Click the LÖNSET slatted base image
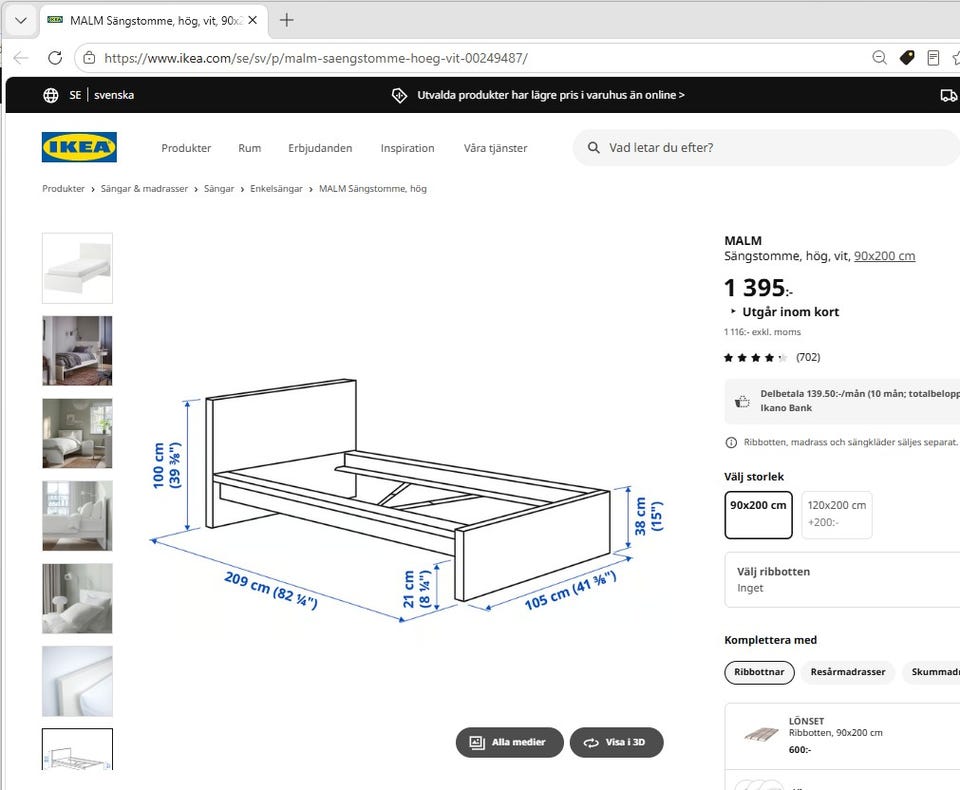 click(x=761, y=733)
